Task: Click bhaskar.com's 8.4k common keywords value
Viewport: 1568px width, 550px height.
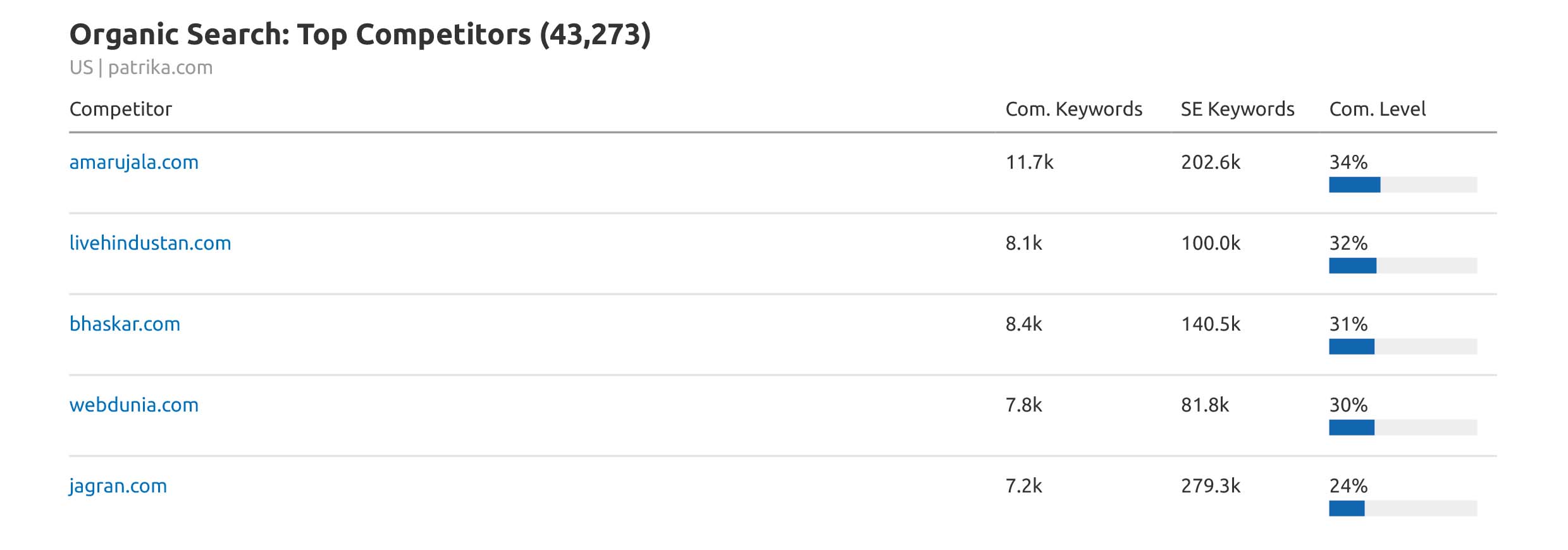Action: pyautogui.click(x=1023, y=324)
